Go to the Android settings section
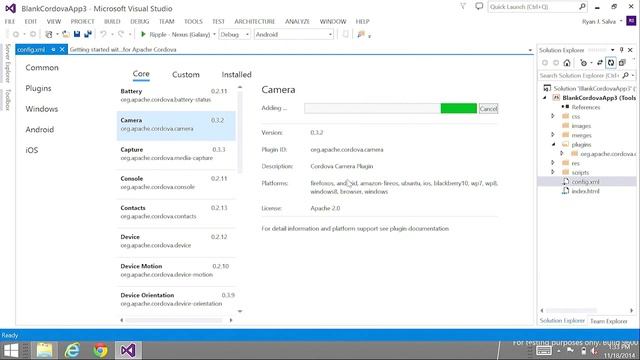Screen dimensions: 640x360 tap(40, 129)
